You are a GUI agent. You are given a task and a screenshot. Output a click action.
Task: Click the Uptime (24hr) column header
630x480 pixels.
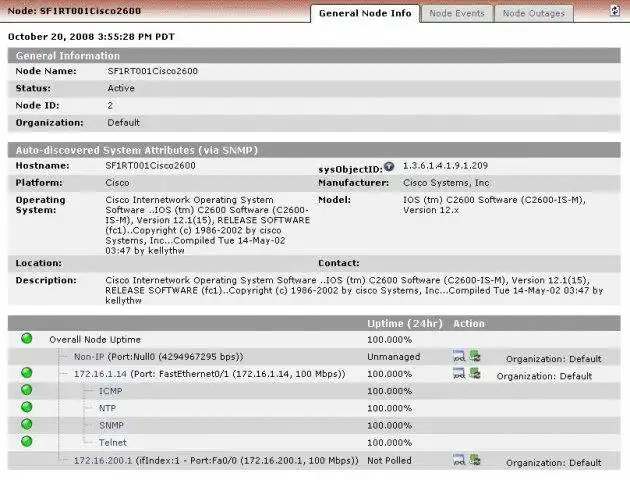point(405,324)
